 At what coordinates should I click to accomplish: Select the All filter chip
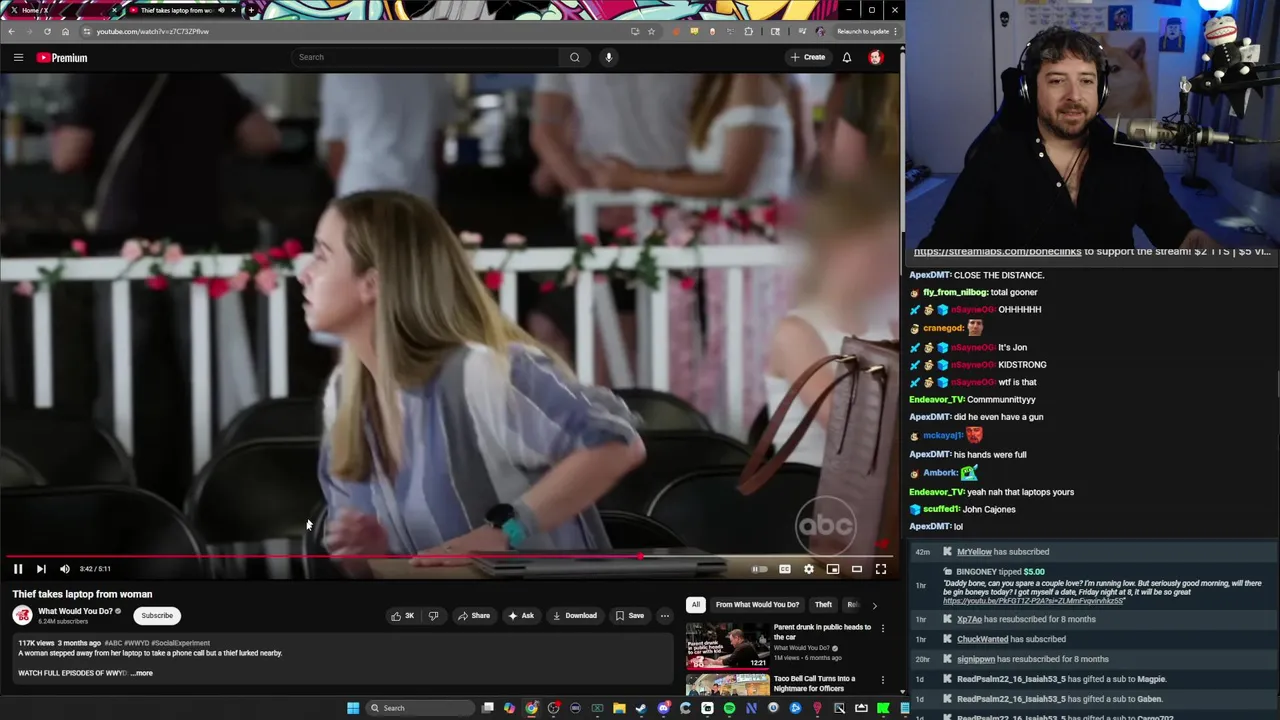[696, 605]
